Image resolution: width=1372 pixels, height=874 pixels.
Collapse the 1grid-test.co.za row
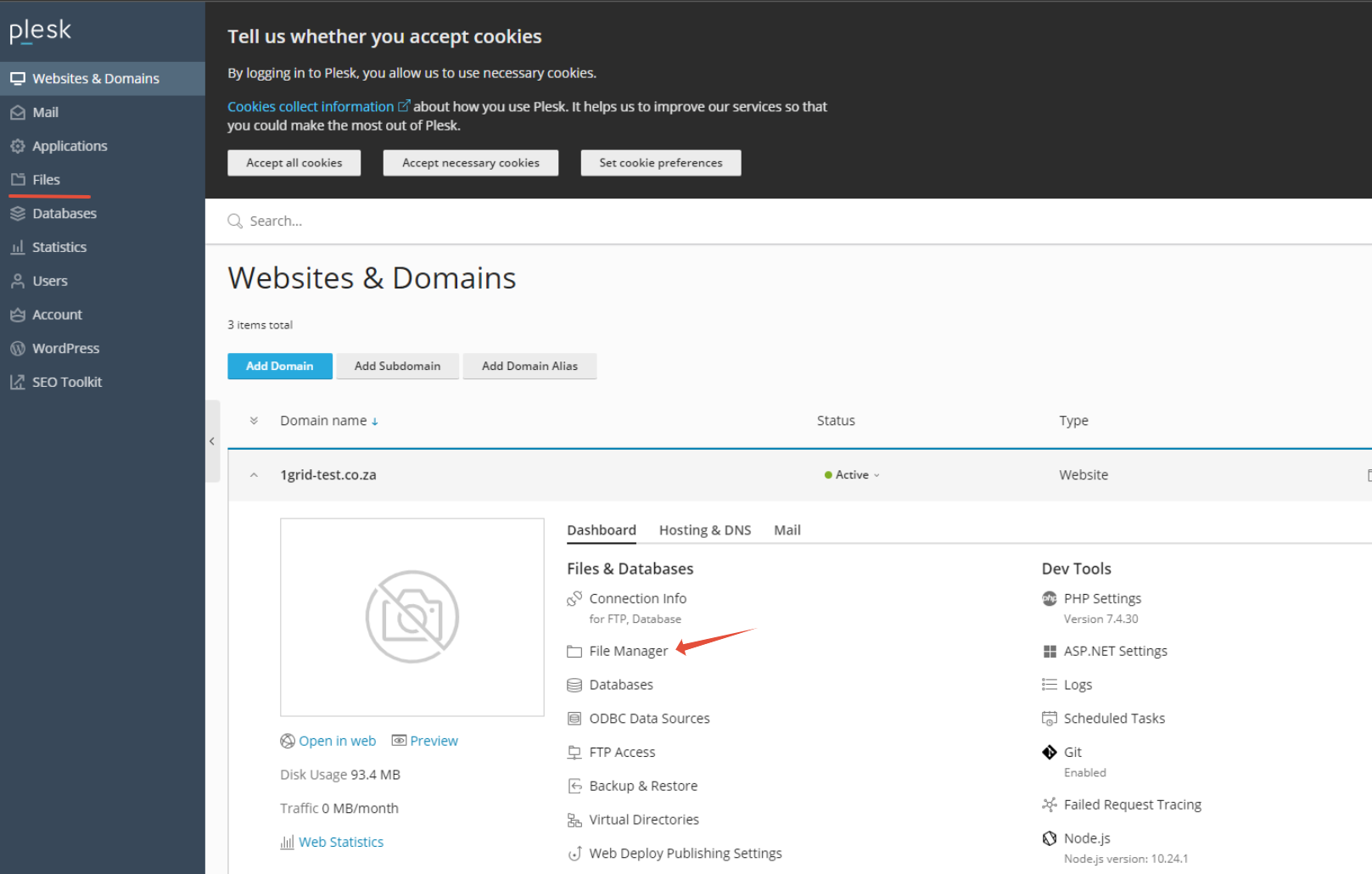pyautogui.click(x=254, y=475)
